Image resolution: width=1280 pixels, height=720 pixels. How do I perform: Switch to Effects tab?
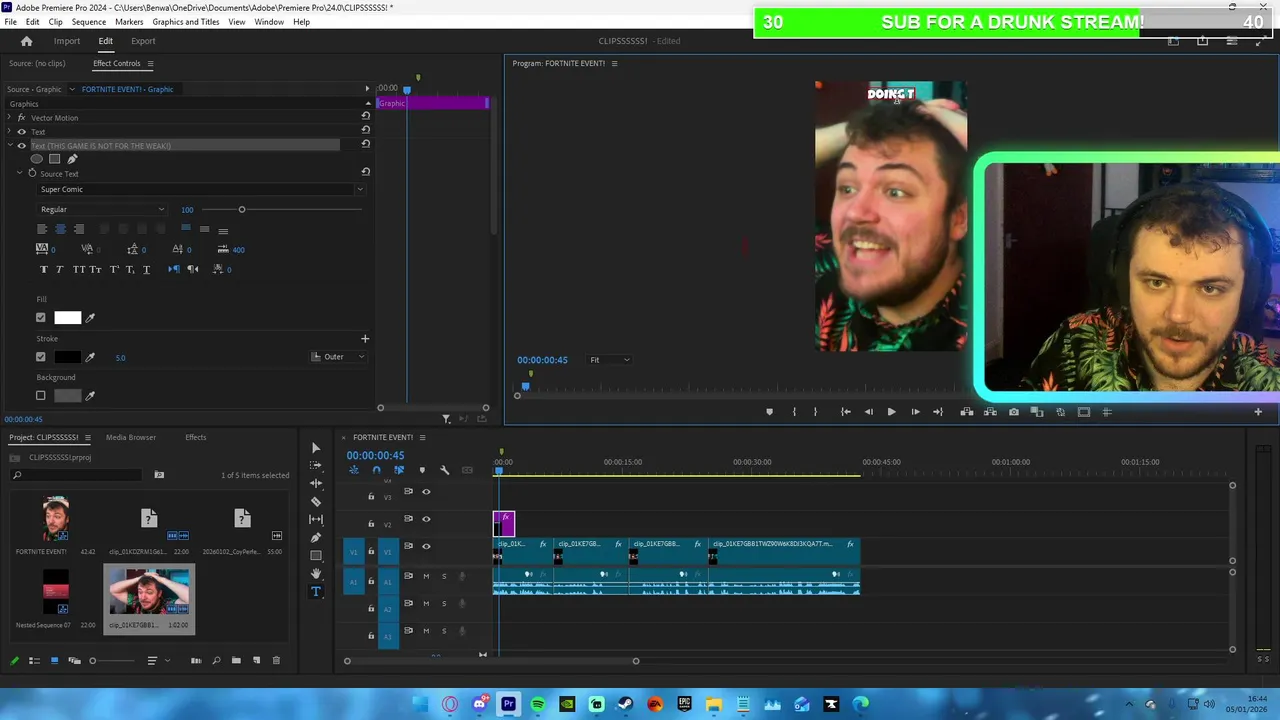(195, 437)
